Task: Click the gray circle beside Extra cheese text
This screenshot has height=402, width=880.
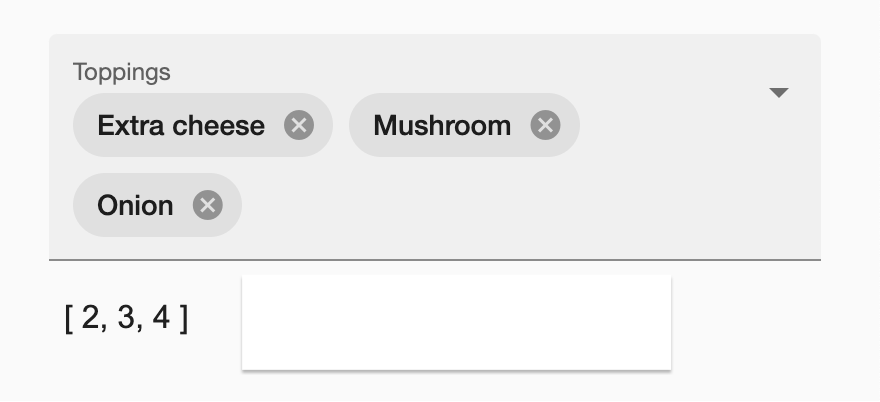Action: pyautogui.click(x=299, y=125)
